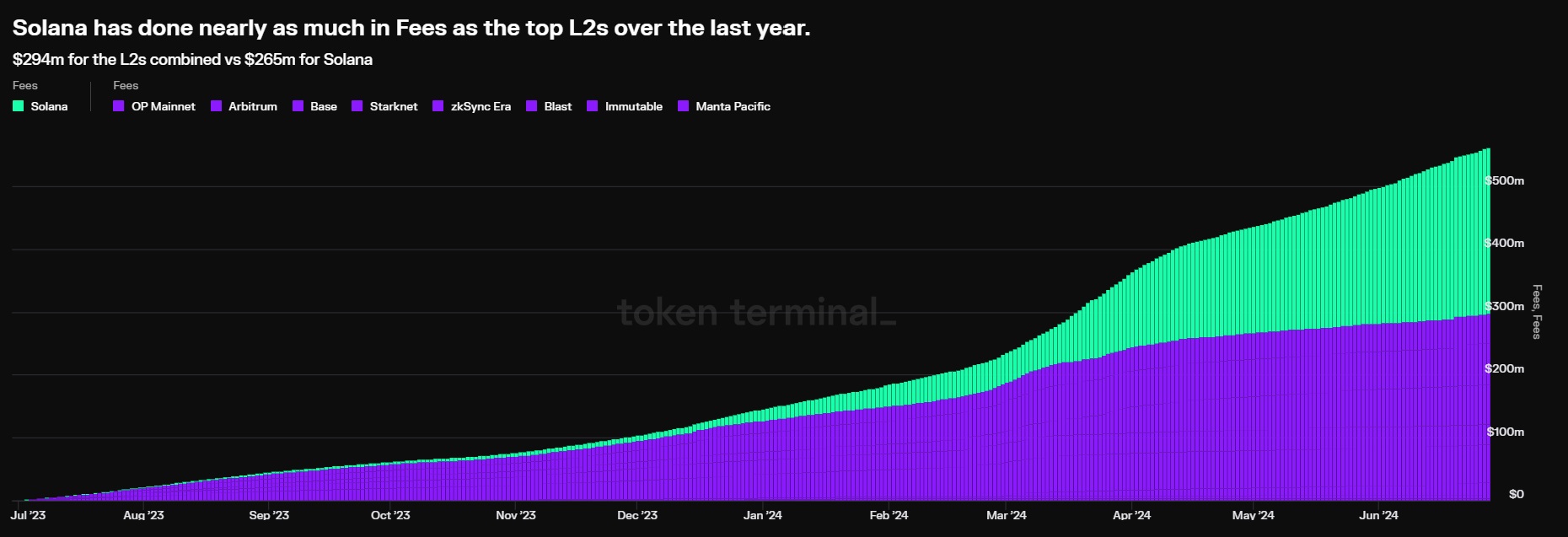Image resolution: width=1568 pixels, height=537 pixels.
Task: Click the Immutable legend square icon
Action: point(592,106)
